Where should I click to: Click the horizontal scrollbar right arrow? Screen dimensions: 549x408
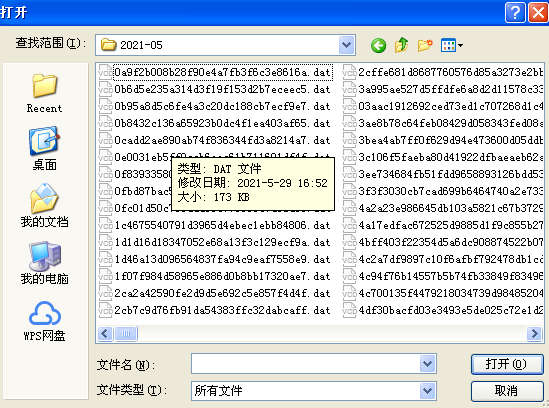(x=535, y=333)
